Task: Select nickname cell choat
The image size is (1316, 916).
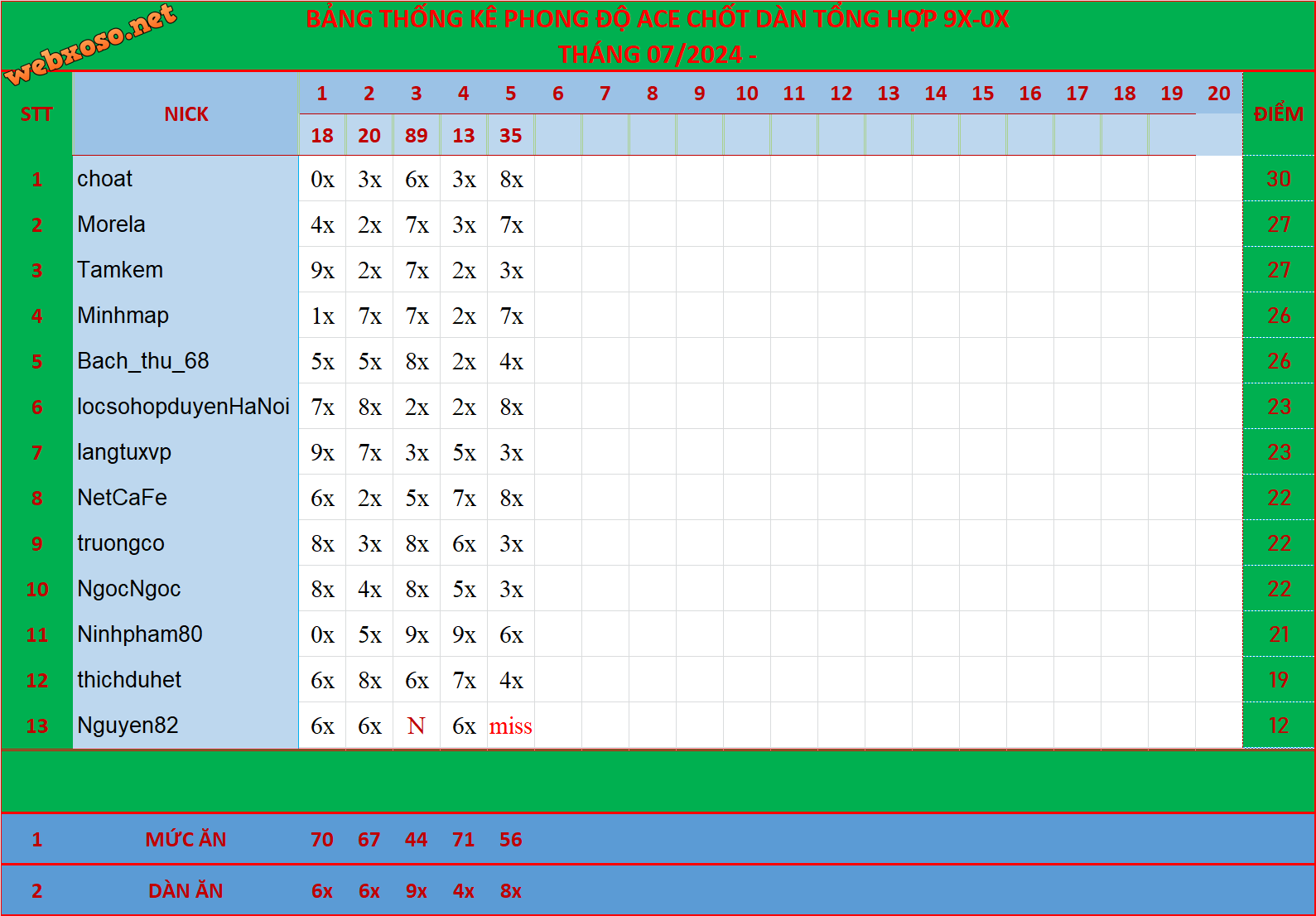Action: coord(186,179)
